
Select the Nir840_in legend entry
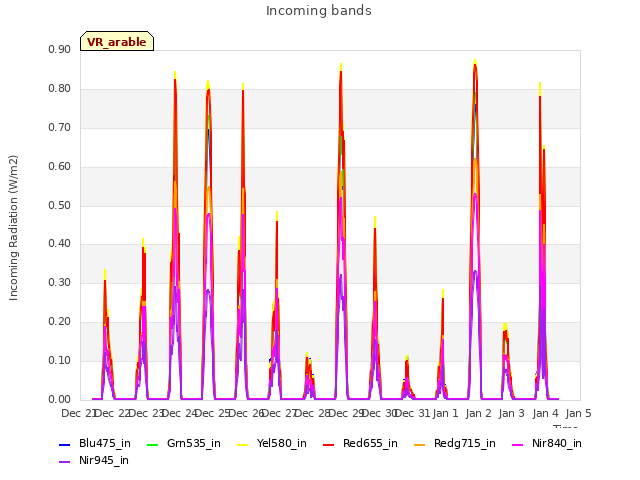pyautogui.click(x=547, y=443)
